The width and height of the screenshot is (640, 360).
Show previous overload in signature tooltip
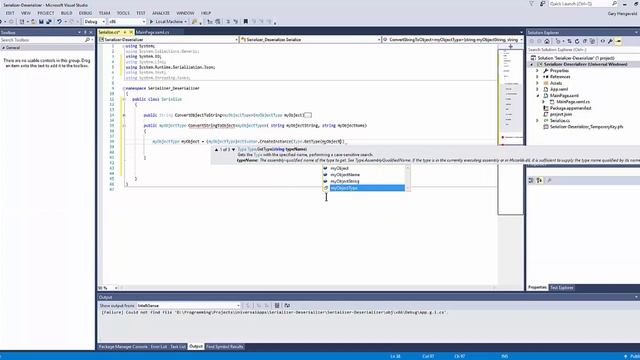coord(216,150)
